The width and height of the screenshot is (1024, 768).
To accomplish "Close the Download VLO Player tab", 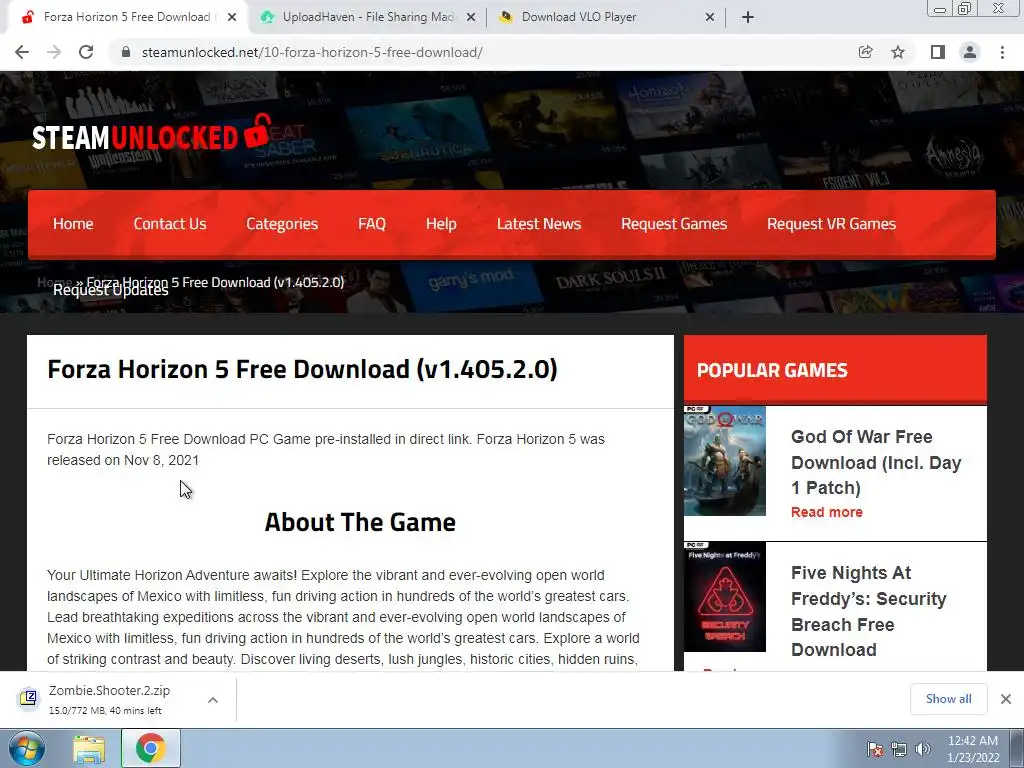I will tap(710, 17).
